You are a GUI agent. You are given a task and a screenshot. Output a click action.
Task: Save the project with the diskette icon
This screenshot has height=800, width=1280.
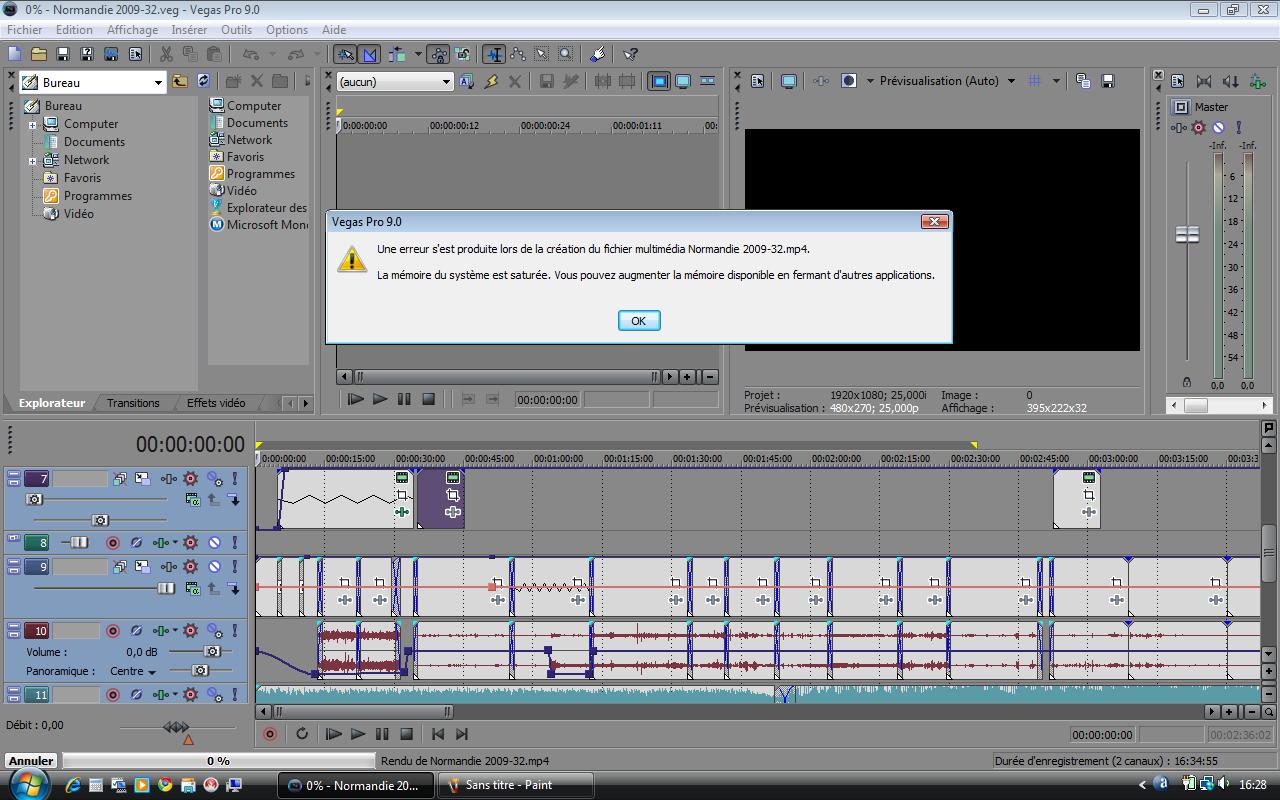pos(63,54)
